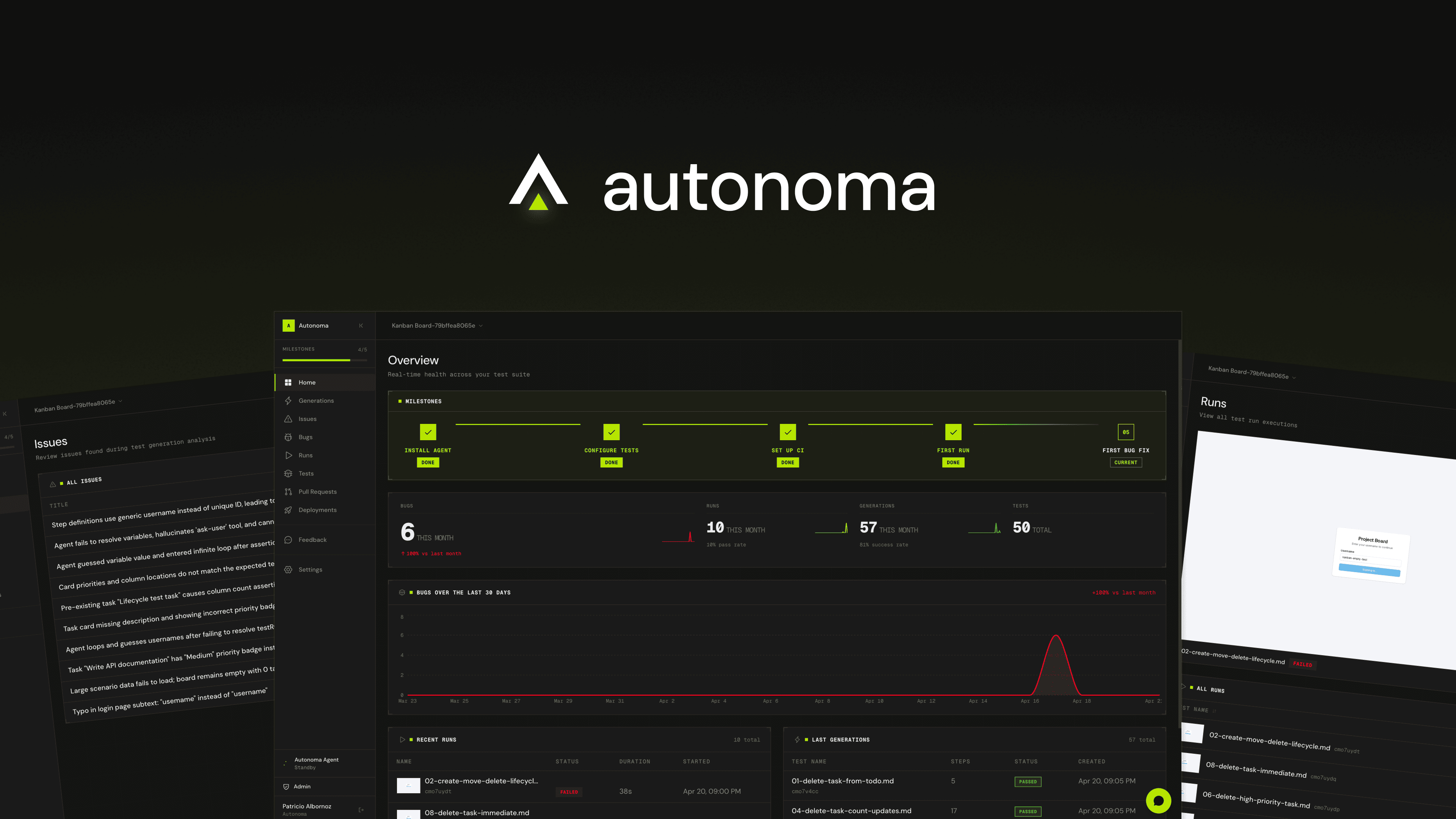Click the Generations lightning bolt icon
Viewport: 1456px width, 819px height.
pyautogui.click(x=288, y=401)
